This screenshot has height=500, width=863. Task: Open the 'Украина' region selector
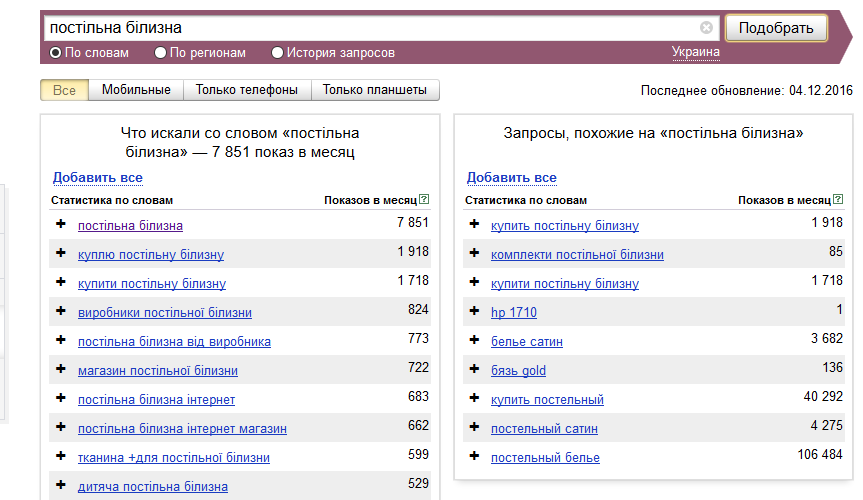pyautogui.click(x=695, y=52)
